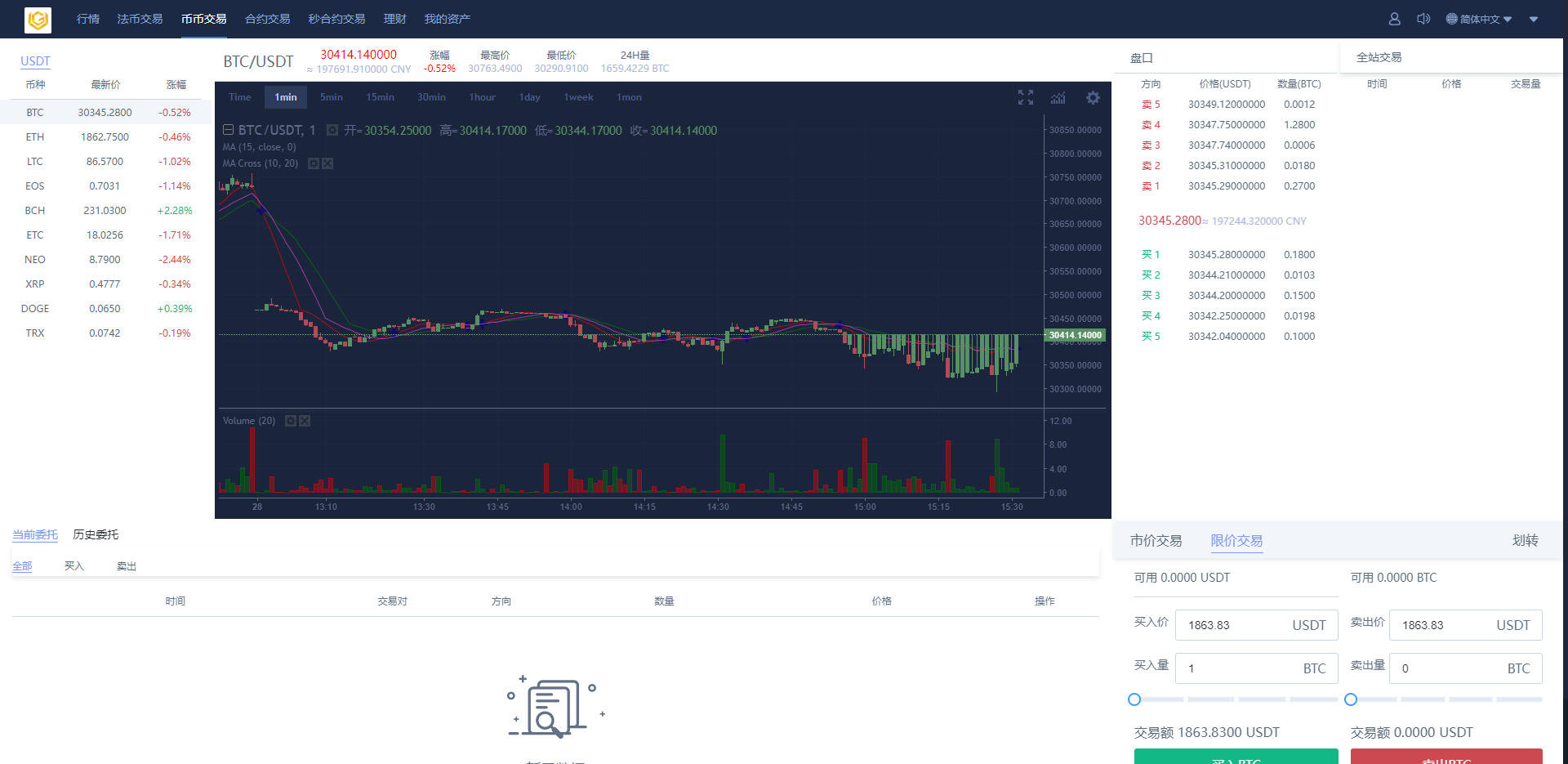Click the sell amount percentage slider handle

1351,699
